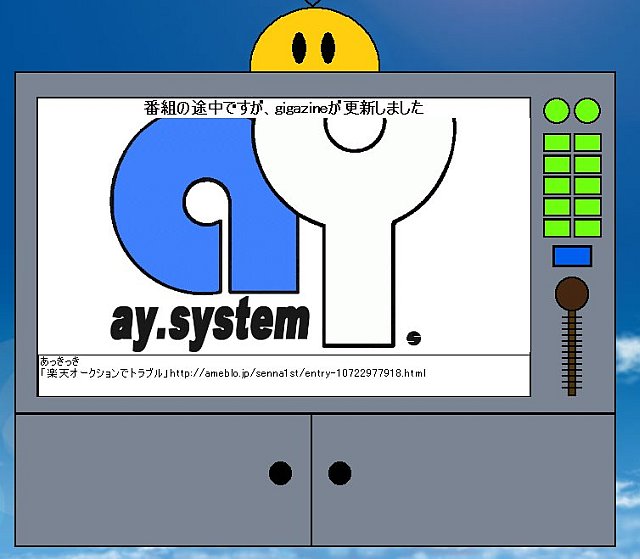The image size is (640, 559).
Task: Open the ameblo.jp senna1st entry URL
Action: coord(298,373)
